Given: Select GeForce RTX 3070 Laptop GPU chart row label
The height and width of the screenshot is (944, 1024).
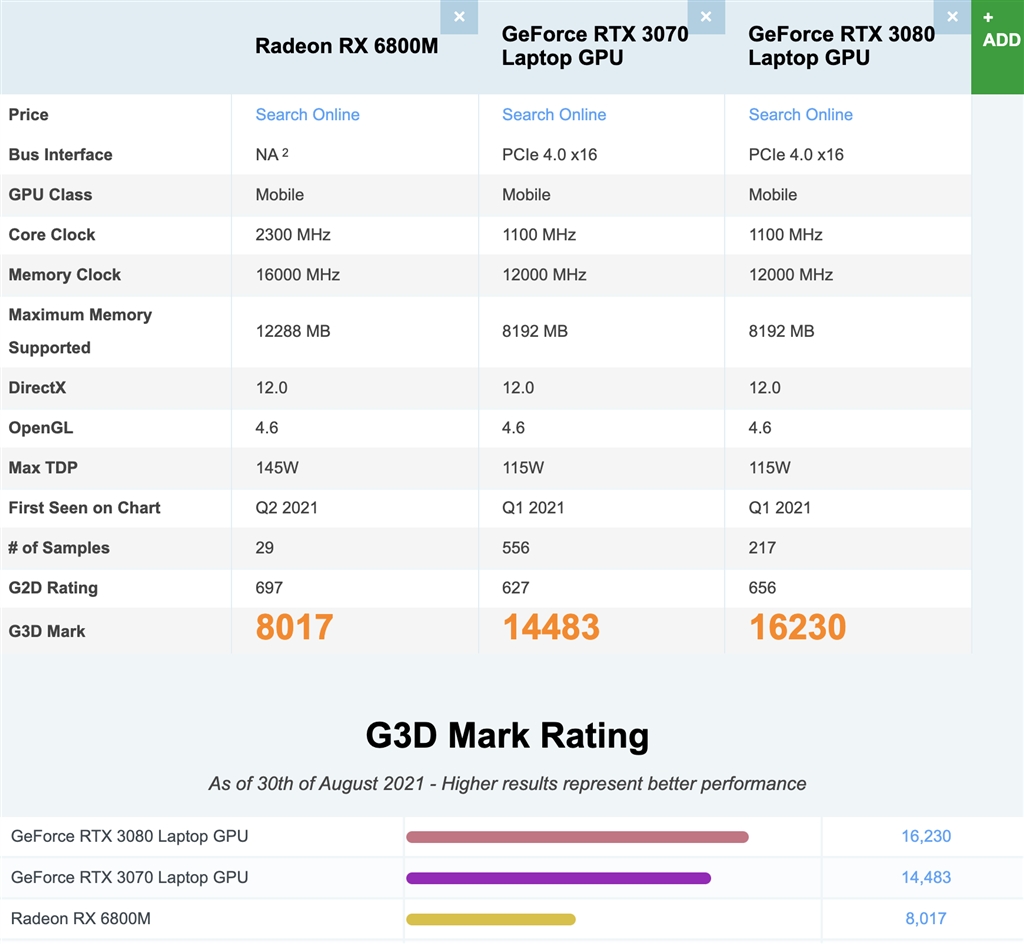Looking at the screenshot, I should pyautogui.click(x=129, y=877).
